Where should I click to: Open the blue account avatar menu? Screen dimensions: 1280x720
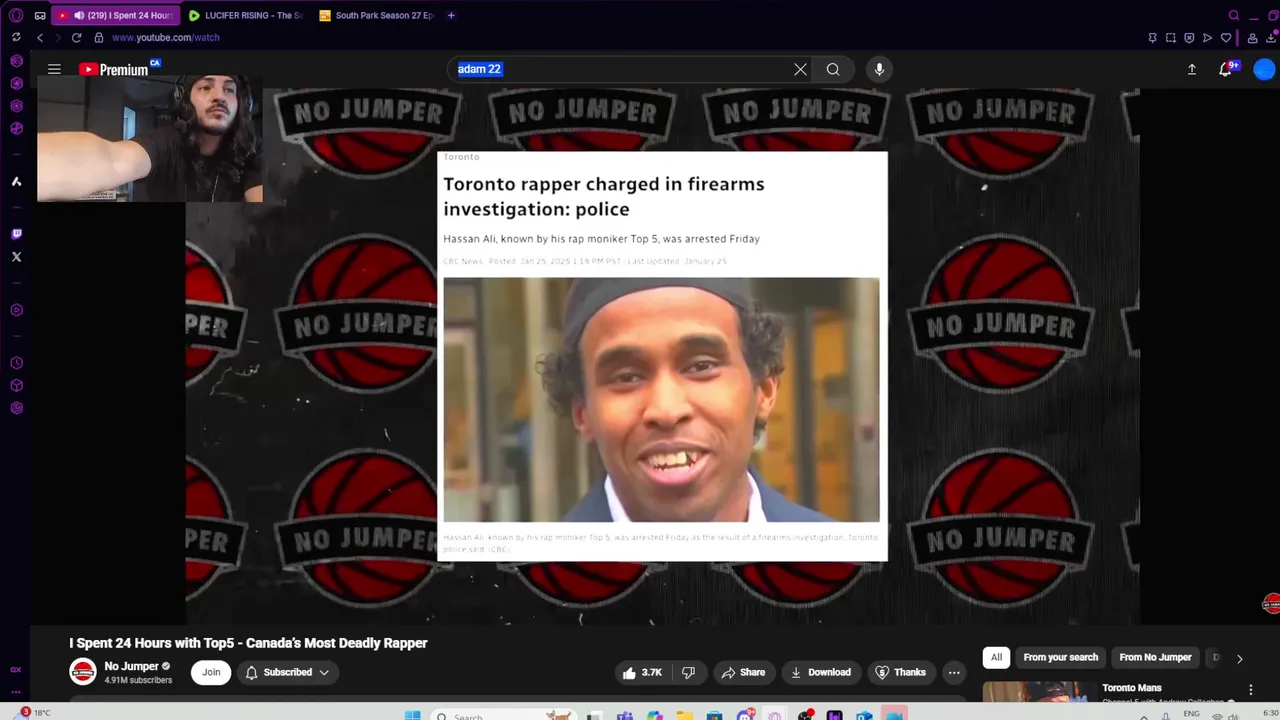(1264, 69)
